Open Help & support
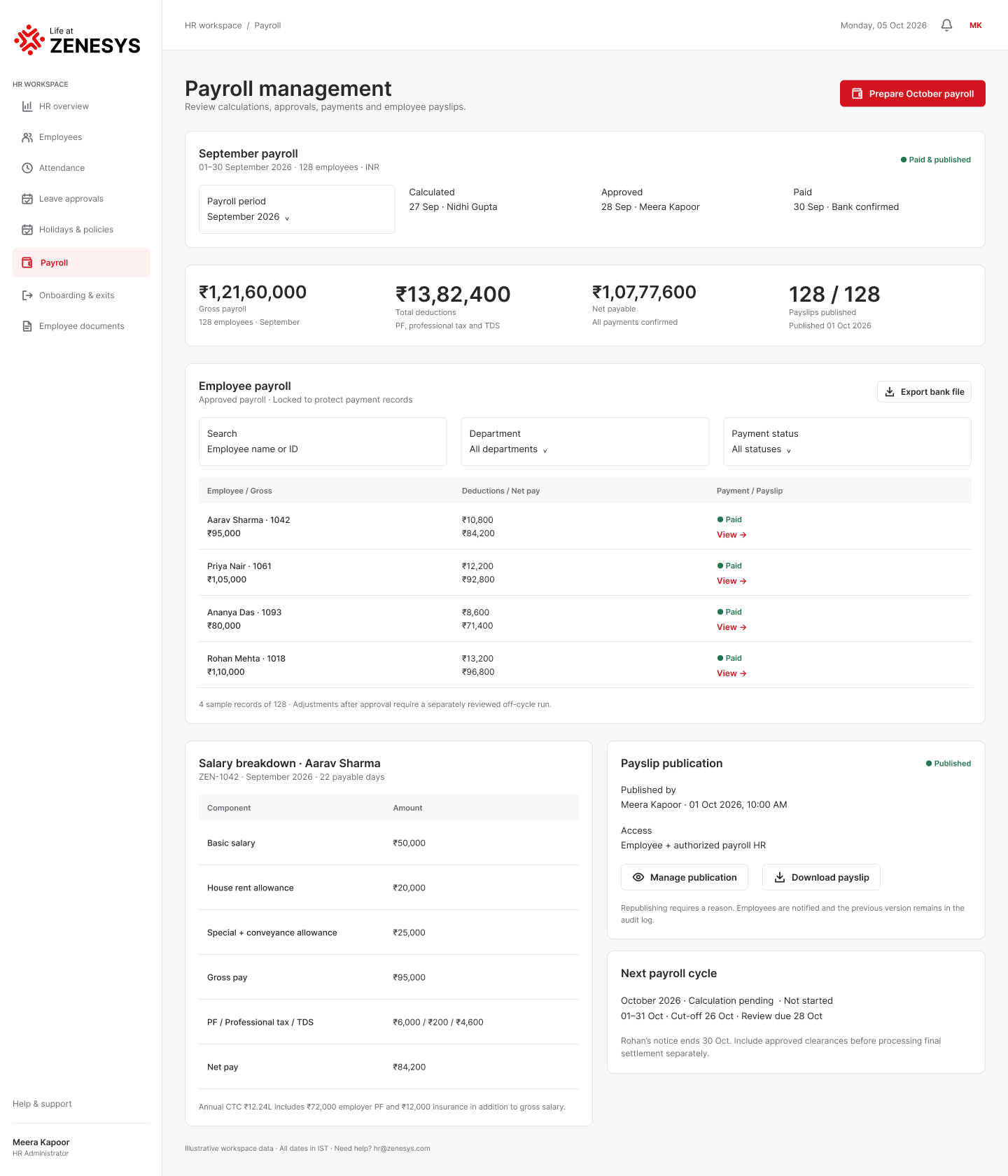 (42, 1104)
